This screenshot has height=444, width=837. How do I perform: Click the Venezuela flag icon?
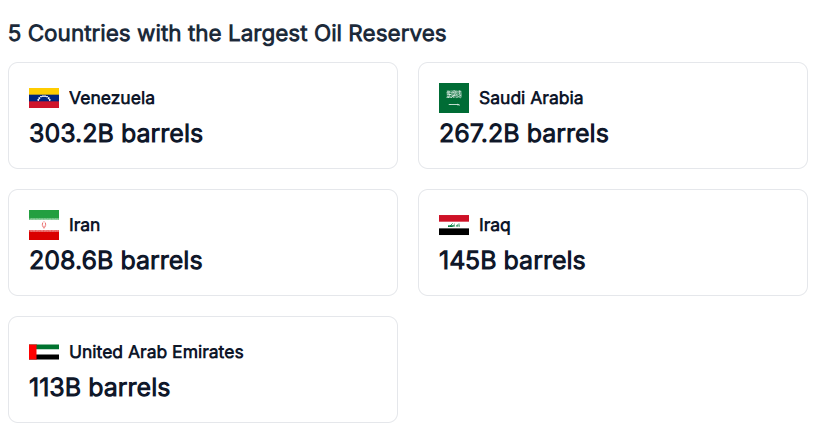click(44, 98)
